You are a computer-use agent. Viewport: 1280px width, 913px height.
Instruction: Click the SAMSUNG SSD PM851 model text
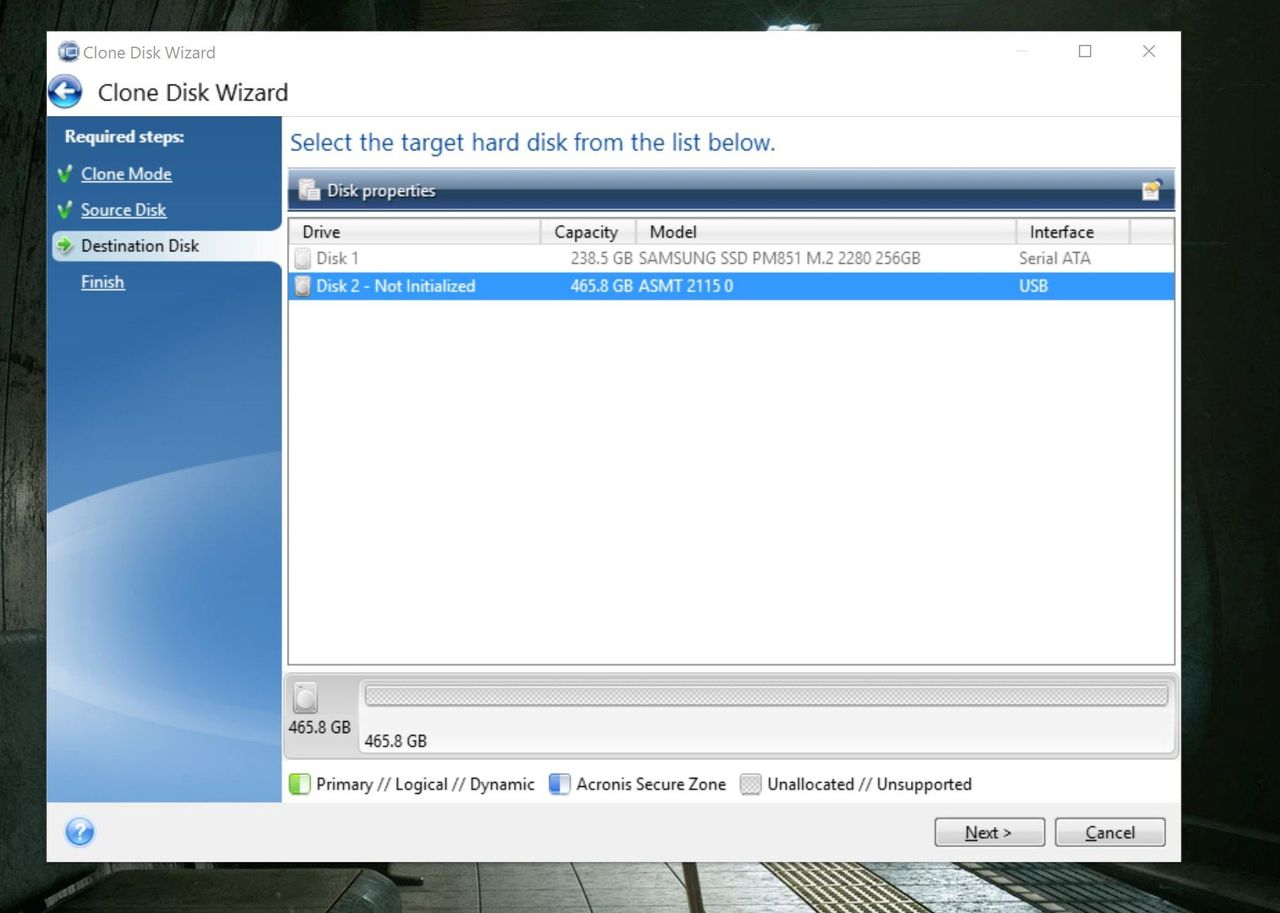click(x=779, y=258)
